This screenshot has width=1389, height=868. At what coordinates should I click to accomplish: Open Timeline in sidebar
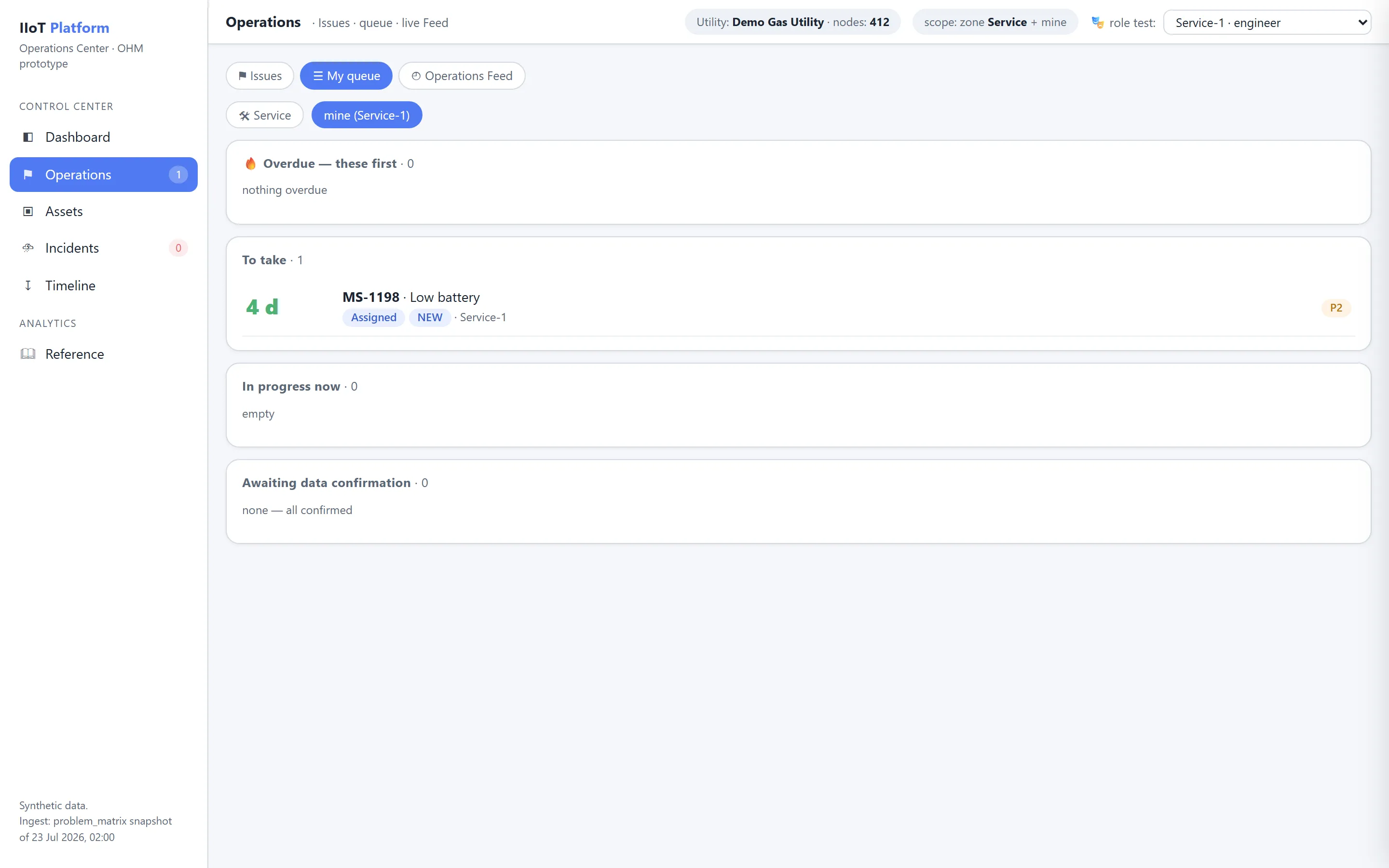[103, 285]
